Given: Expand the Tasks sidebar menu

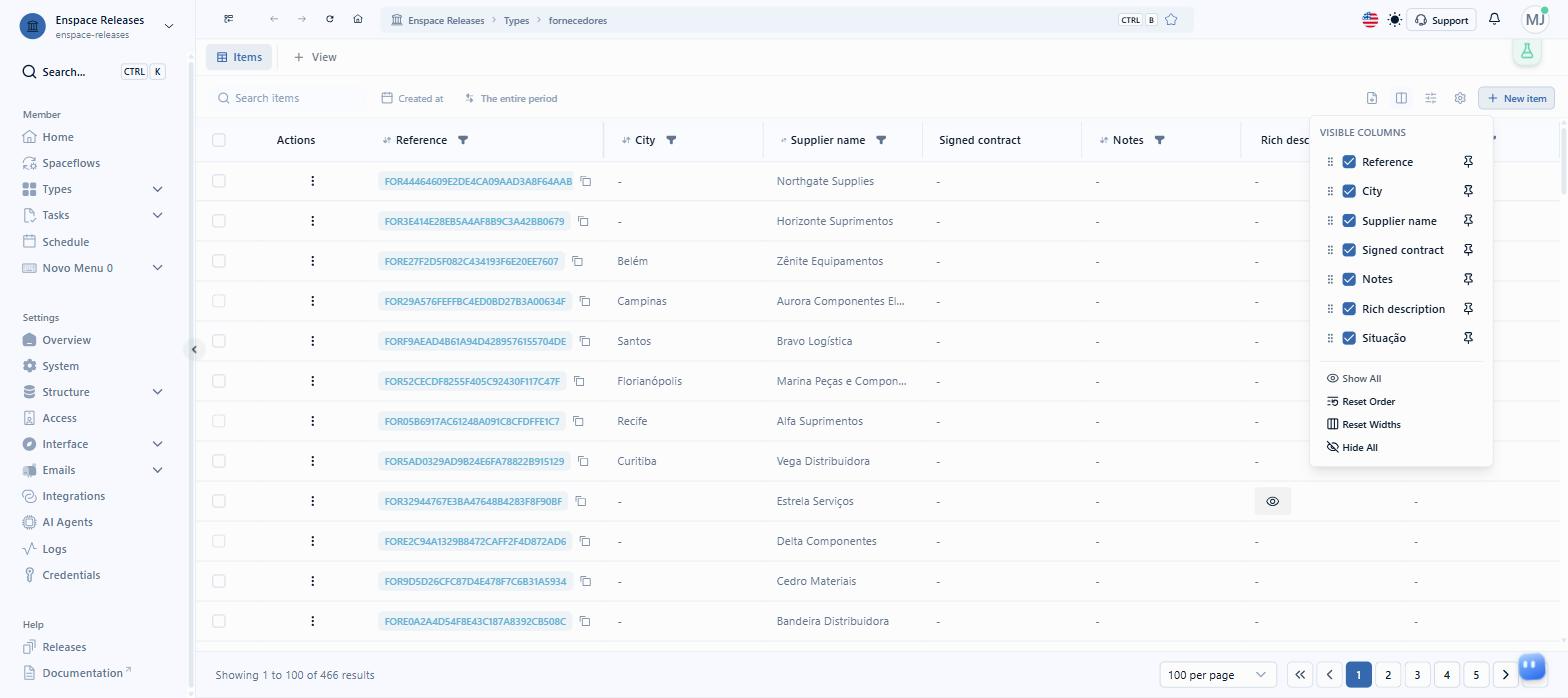Looking at the screenshot, I should tap(157, 215).
